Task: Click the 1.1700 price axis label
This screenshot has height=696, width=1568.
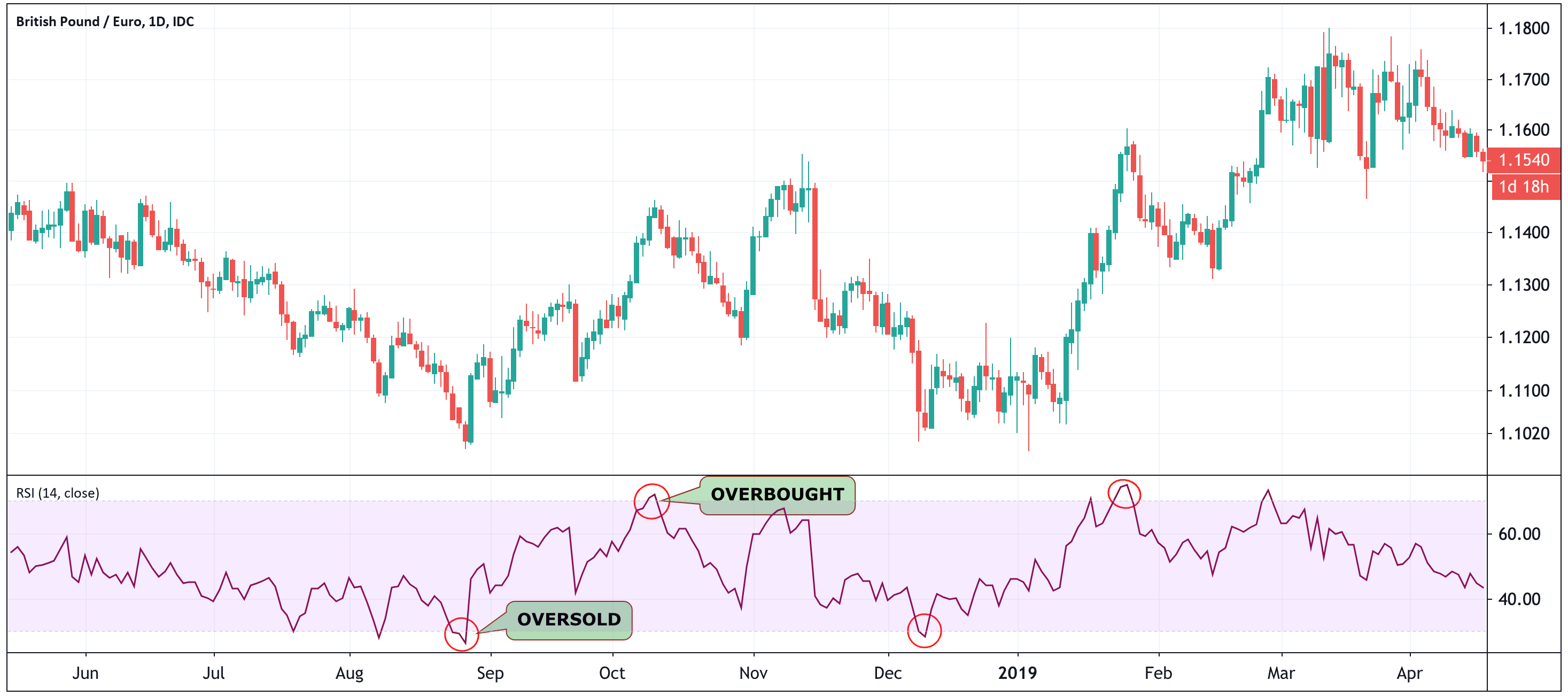Action: [1524, 79]
